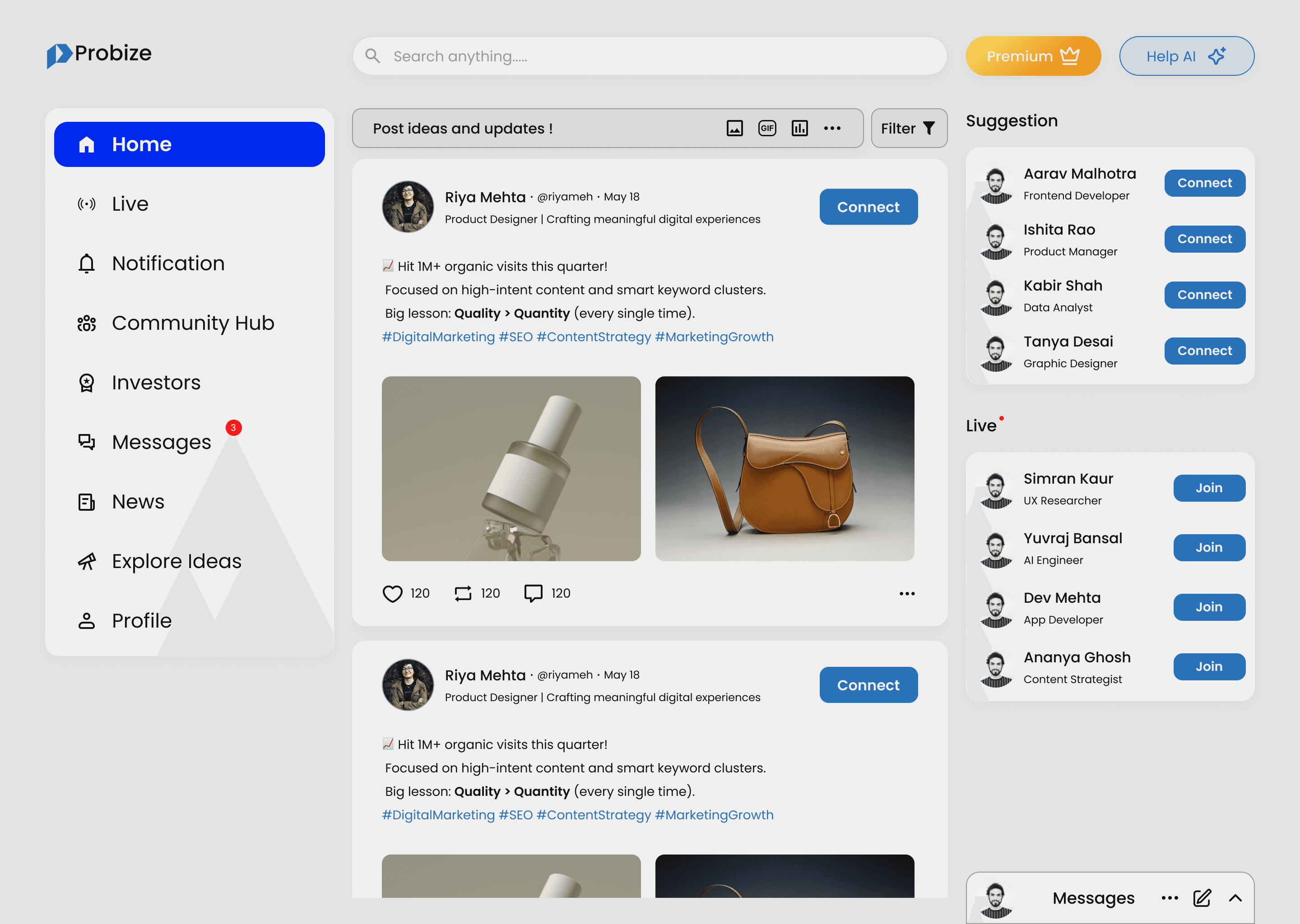Open #SEO hashtag in first post

click(x=515, y=337)
